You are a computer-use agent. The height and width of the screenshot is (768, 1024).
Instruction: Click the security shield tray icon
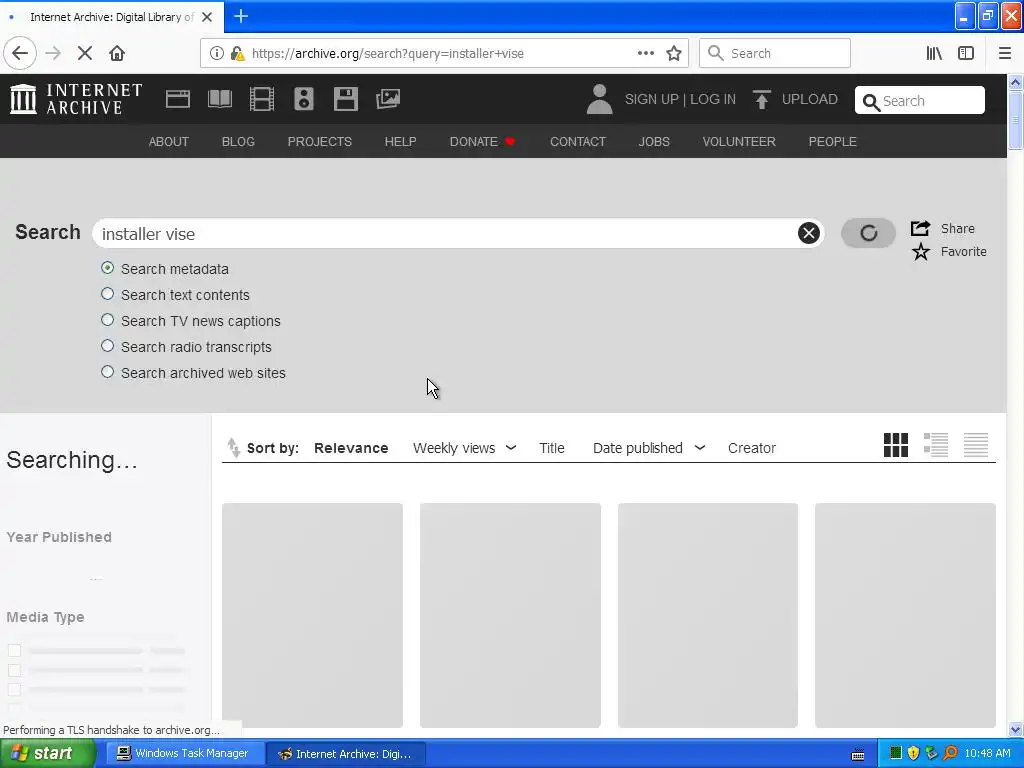point(914,754)
